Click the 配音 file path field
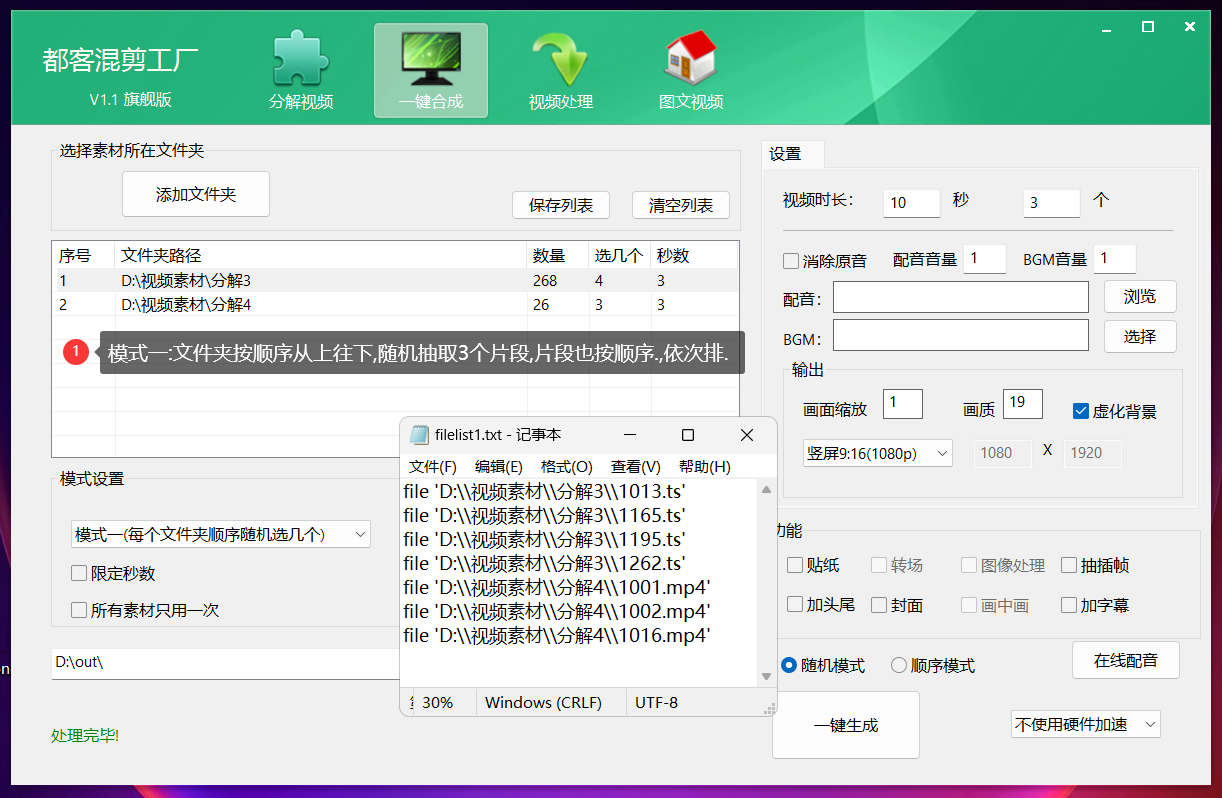This screenshot has height=798, width=1222. tap(961, 297)
